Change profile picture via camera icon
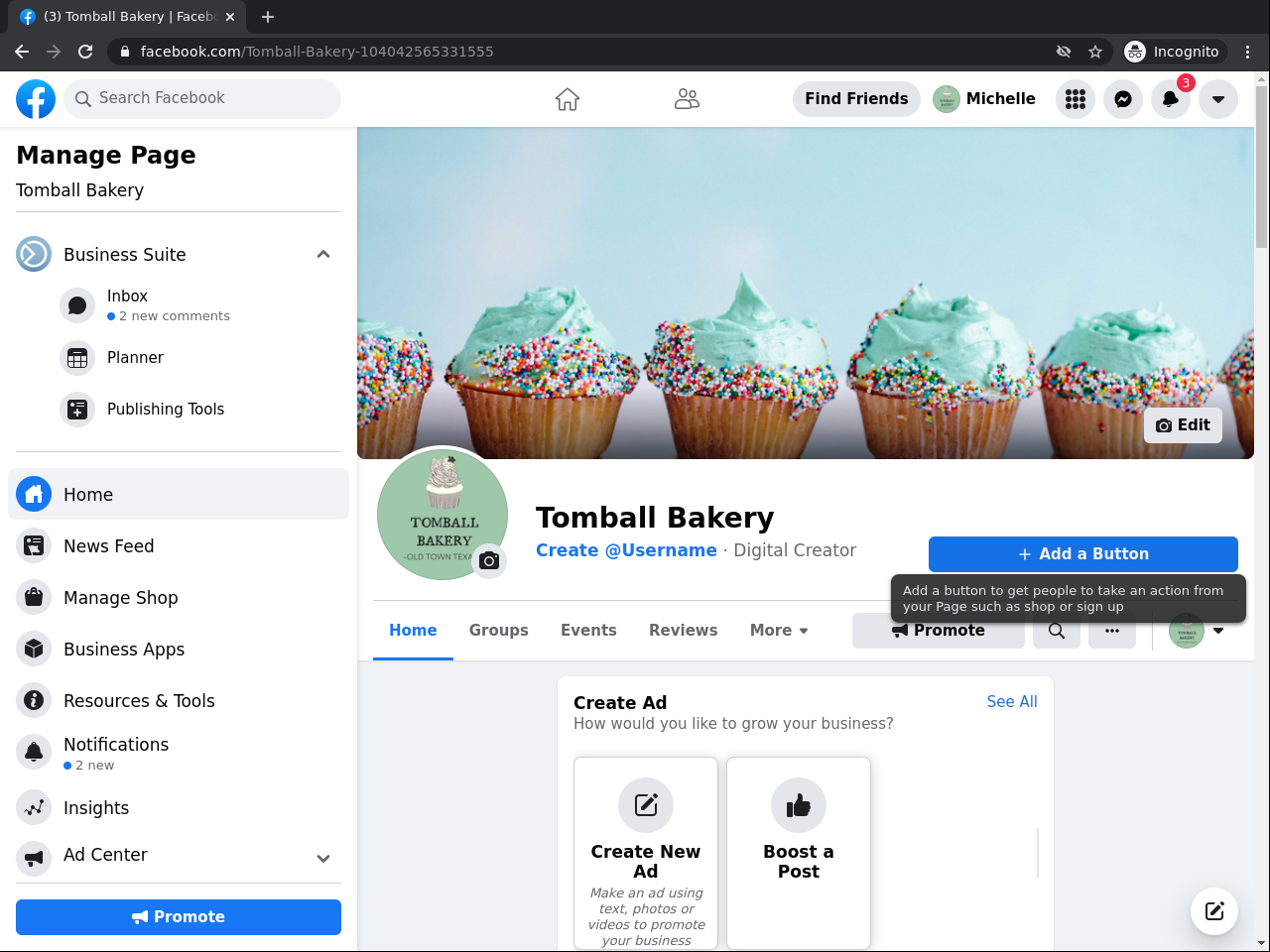 click(489, 560)
